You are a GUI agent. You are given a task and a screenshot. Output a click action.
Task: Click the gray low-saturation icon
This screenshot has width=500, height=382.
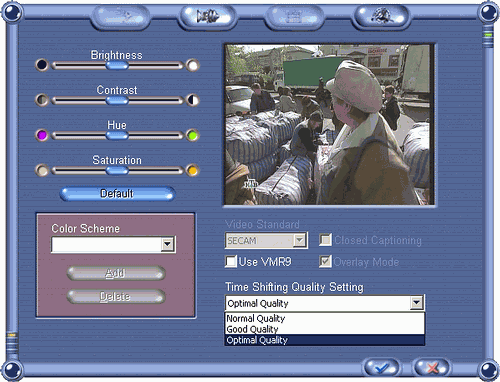(42, 170)
